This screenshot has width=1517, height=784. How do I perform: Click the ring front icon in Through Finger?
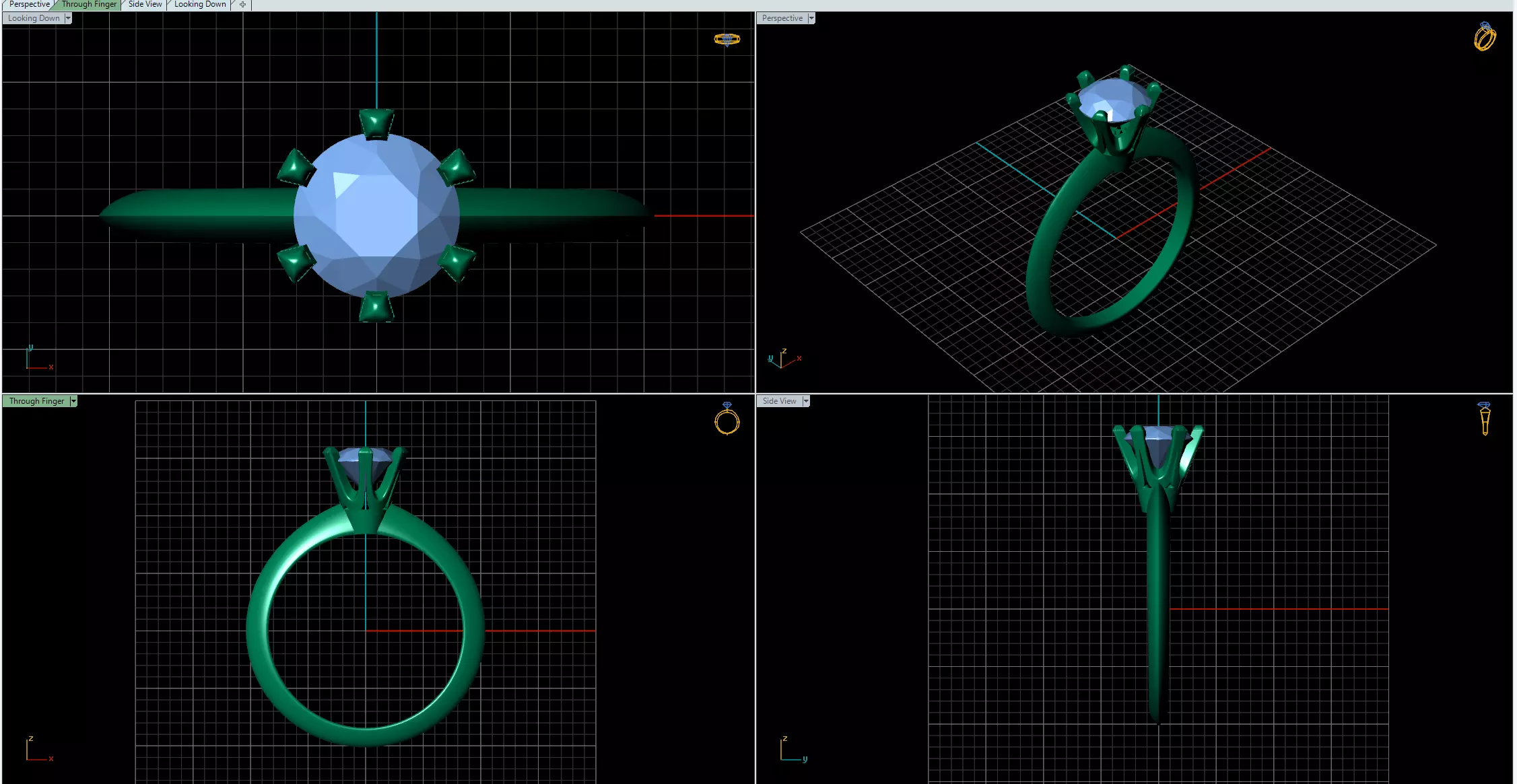[x=727, y=419]
